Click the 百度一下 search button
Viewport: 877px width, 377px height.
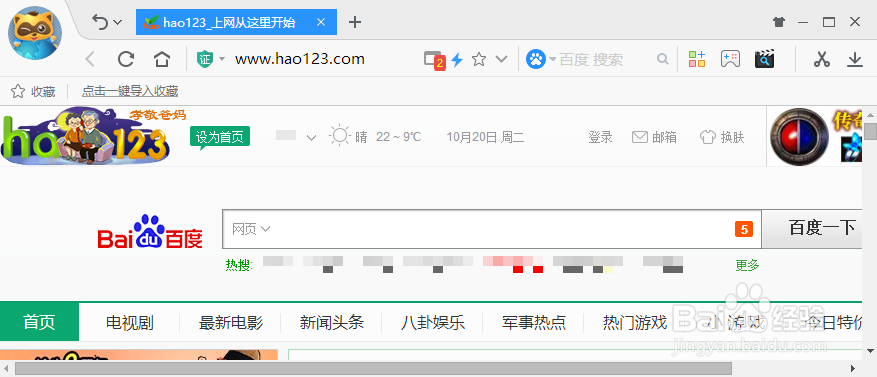(x=812, y=229)
